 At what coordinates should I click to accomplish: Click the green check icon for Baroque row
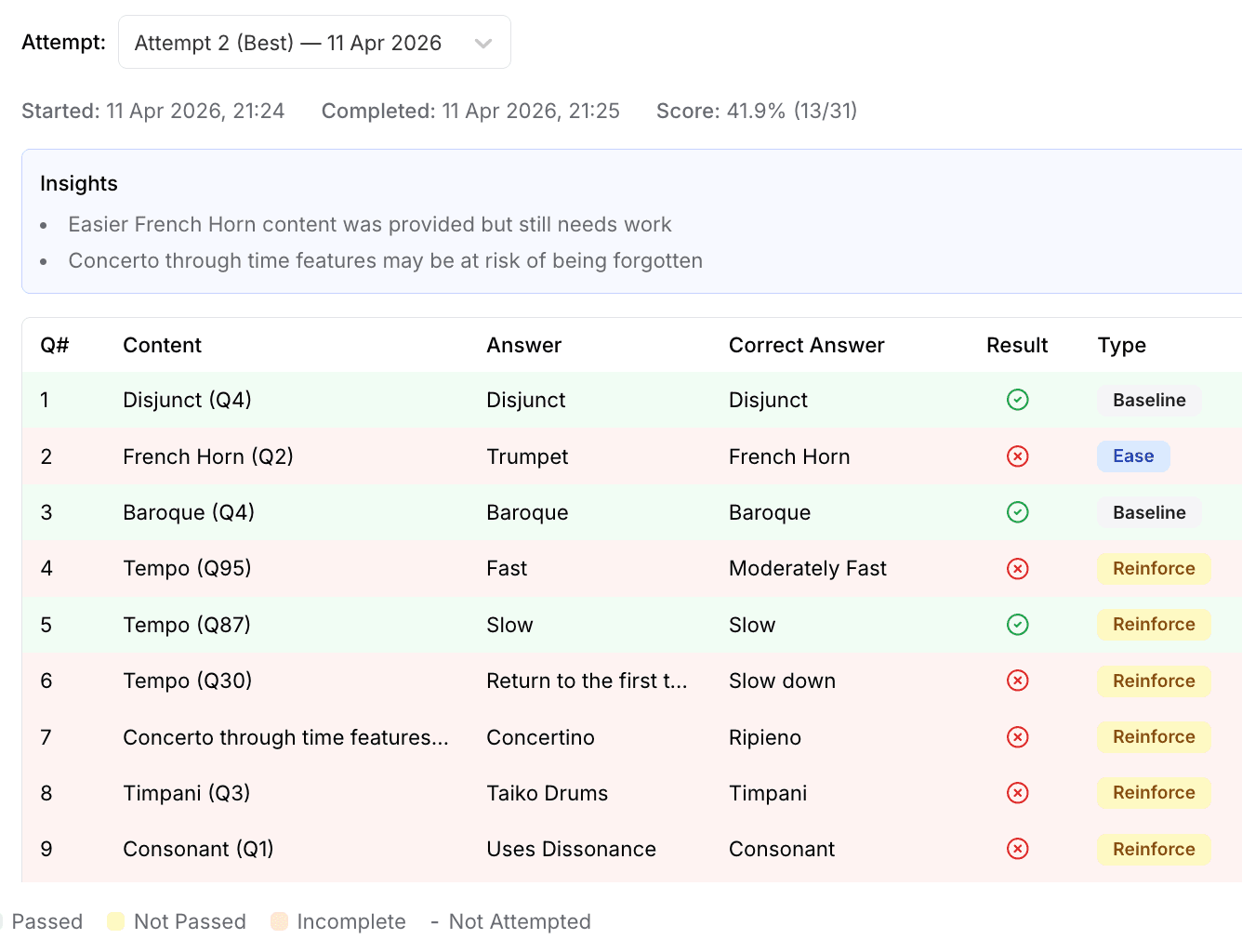(x=1017, y=512)
